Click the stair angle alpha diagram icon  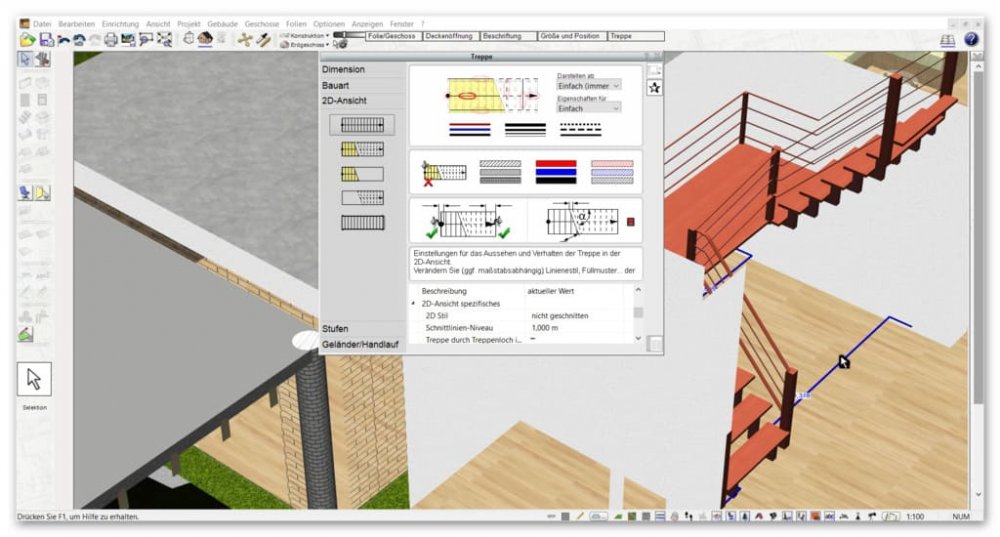[x=582, y=221]
